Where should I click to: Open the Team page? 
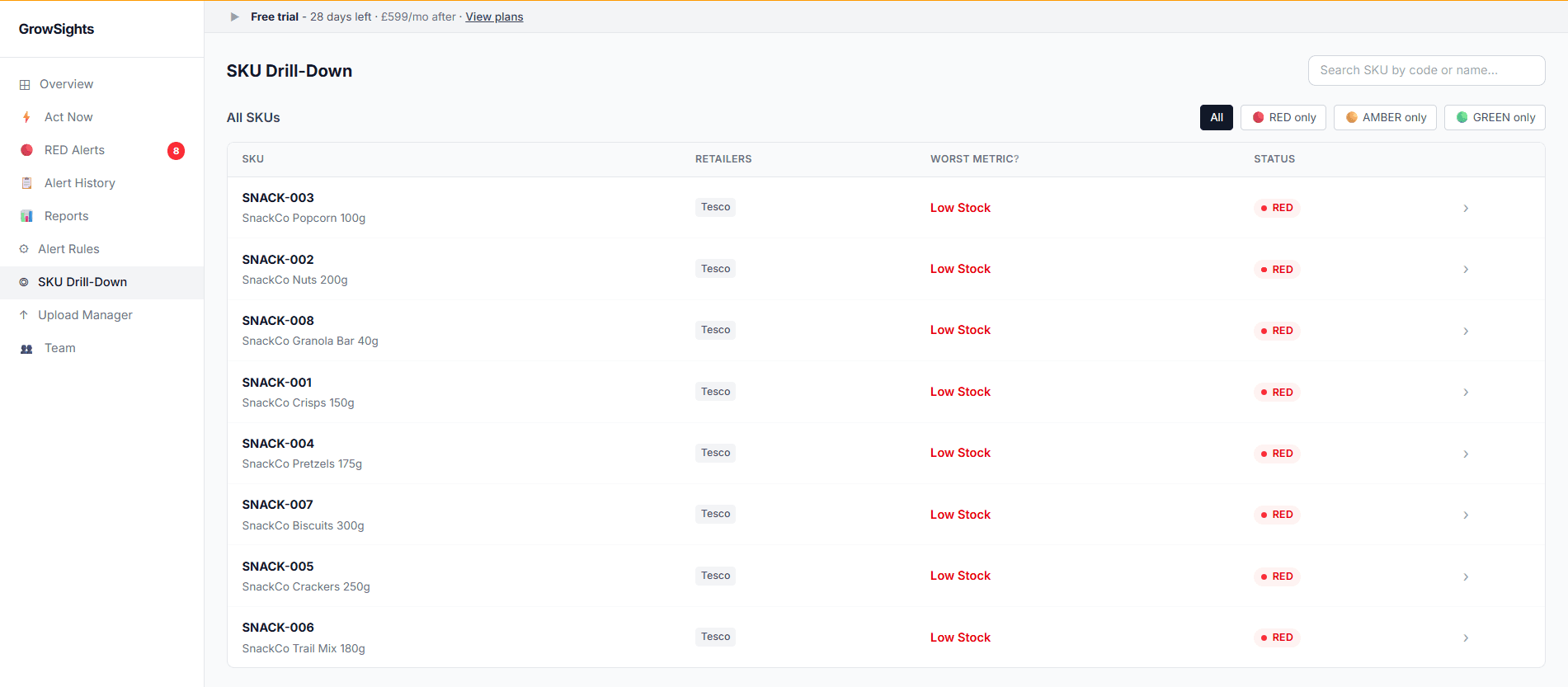[x=101, y=348]
